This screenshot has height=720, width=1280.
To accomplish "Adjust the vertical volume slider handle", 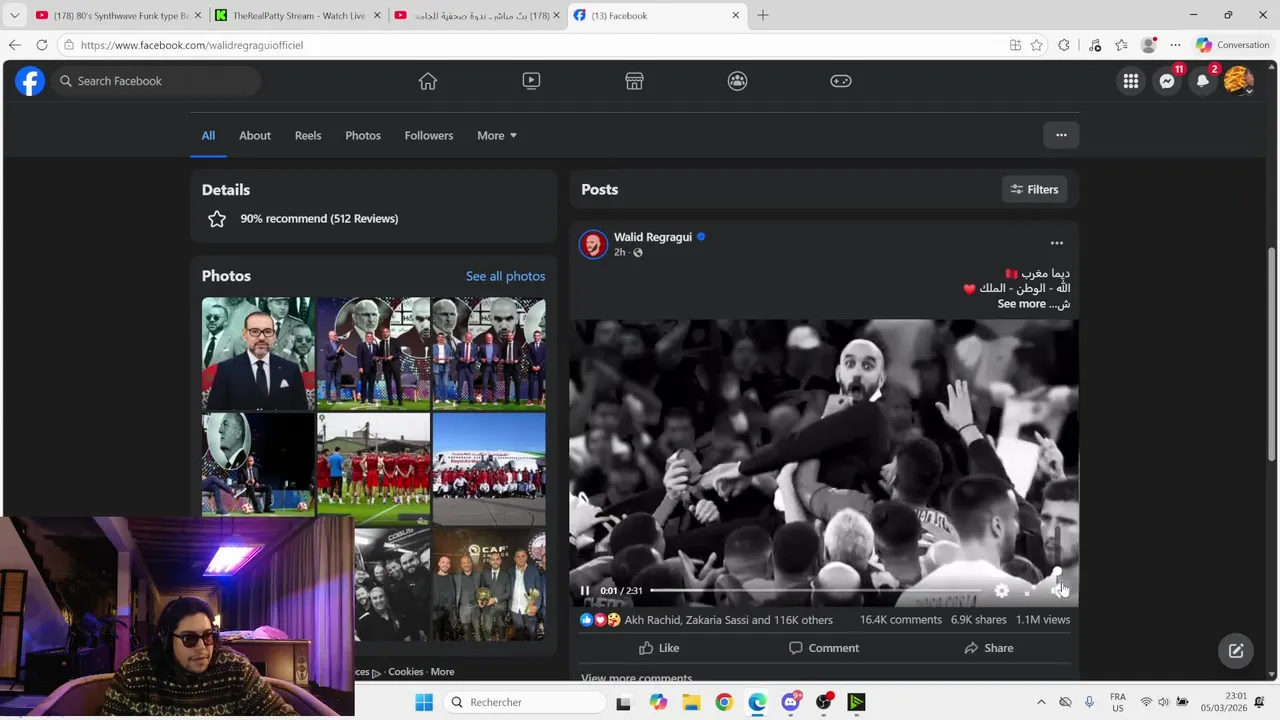I will pos(1057,571).
